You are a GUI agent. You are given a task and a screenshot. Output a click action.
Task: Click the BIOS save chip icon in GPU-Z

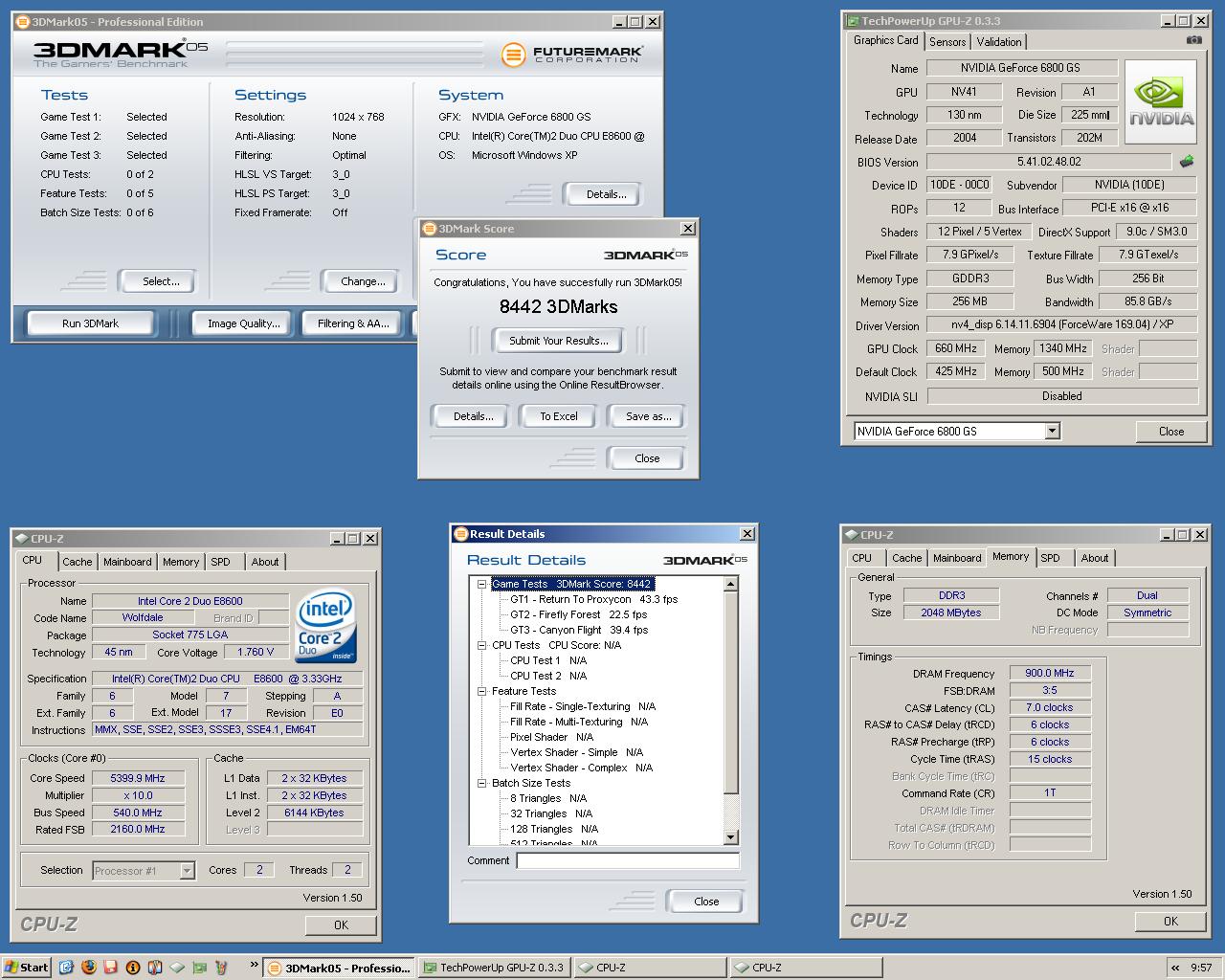(1187, 162)
